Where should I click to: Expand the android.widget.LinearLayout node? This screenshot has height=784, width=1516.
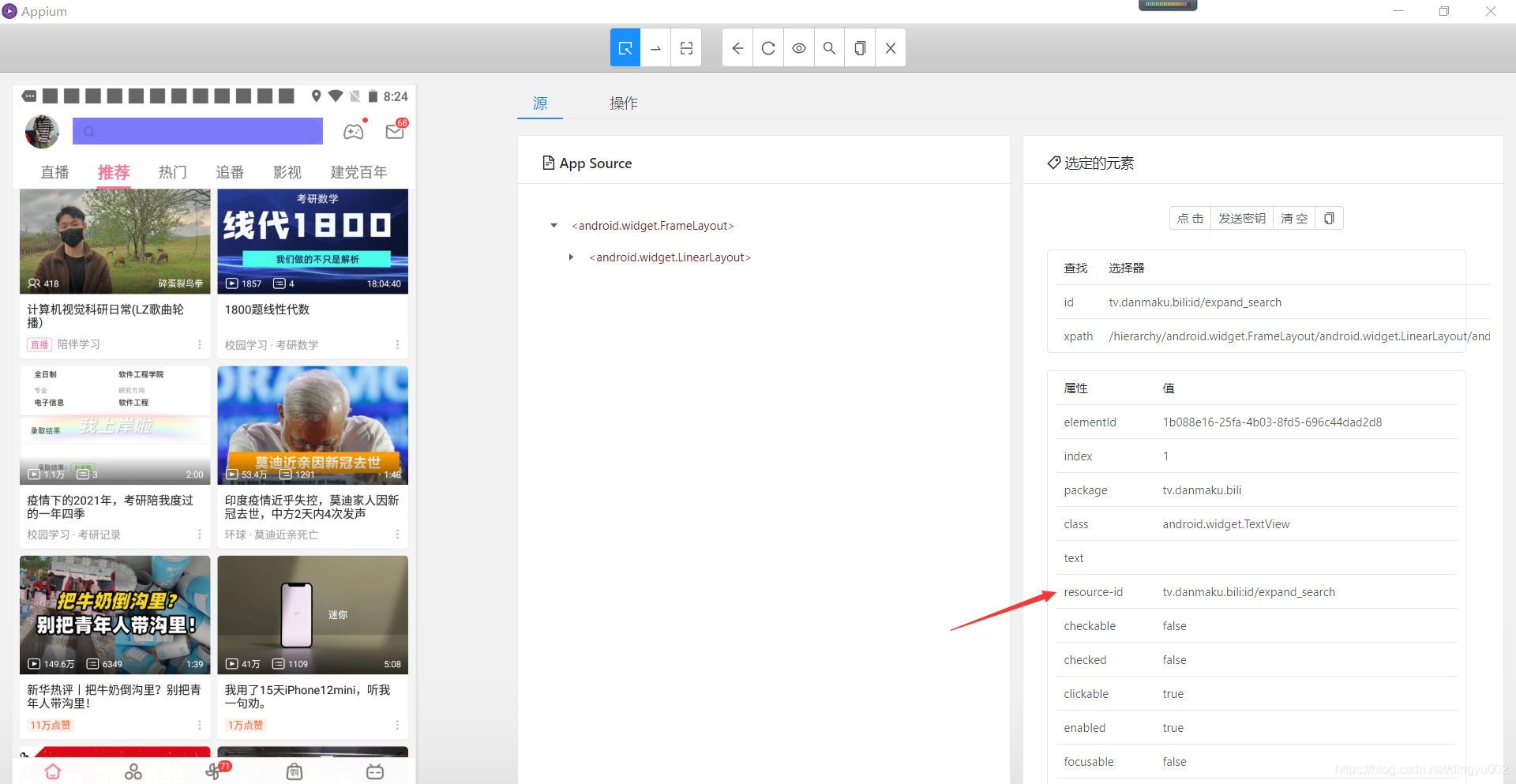pos(571,257)
